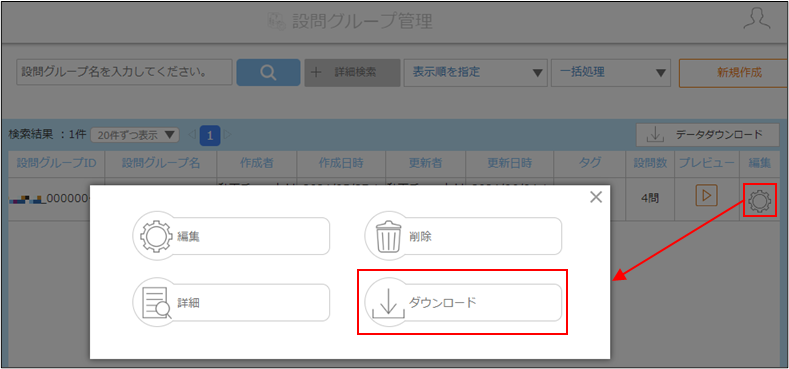Image resolution: width=789 pixels, height=369 pixels.
Task: Click the gear icon in 編集 column
Action: tap(759, 201)
